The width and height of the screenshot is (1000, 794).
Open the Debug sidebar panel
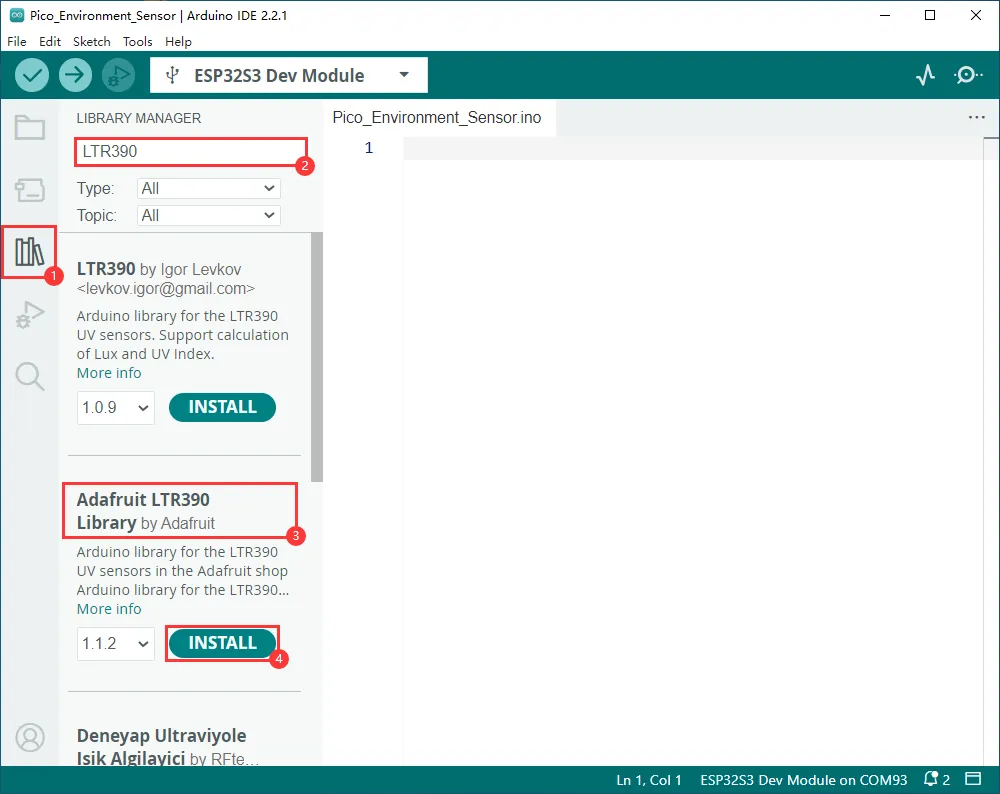point(30,314)
